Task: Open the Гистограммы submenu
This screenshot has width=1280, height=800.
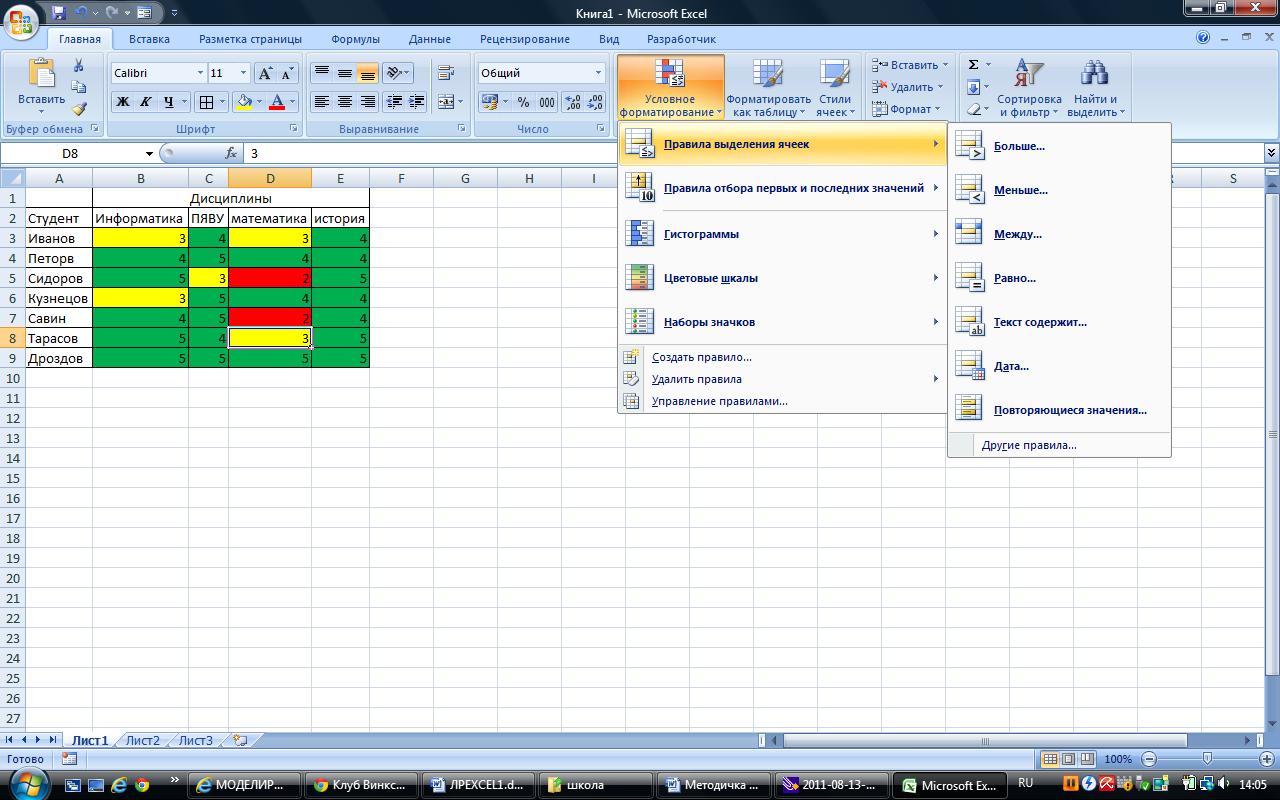Action: click(783, 234)
